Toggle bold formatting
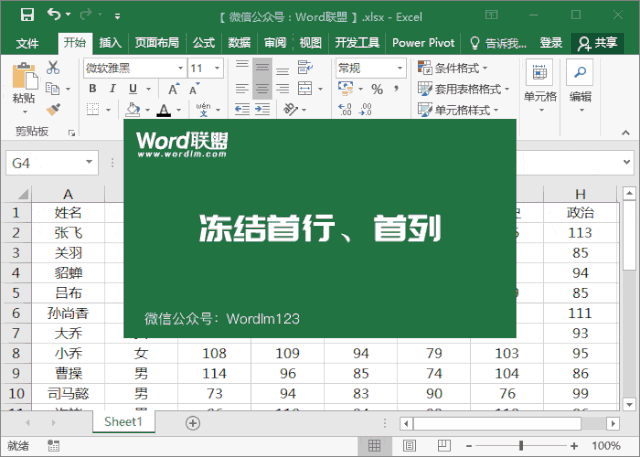640x457 pixels. coord(93,89)
